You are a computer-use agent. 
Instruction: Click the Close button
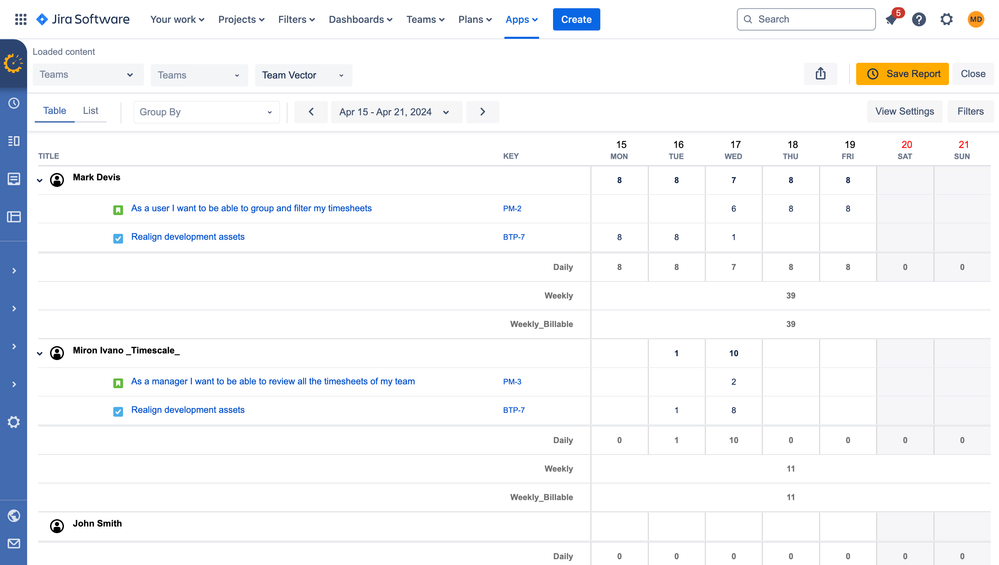(x=973, y=74)
